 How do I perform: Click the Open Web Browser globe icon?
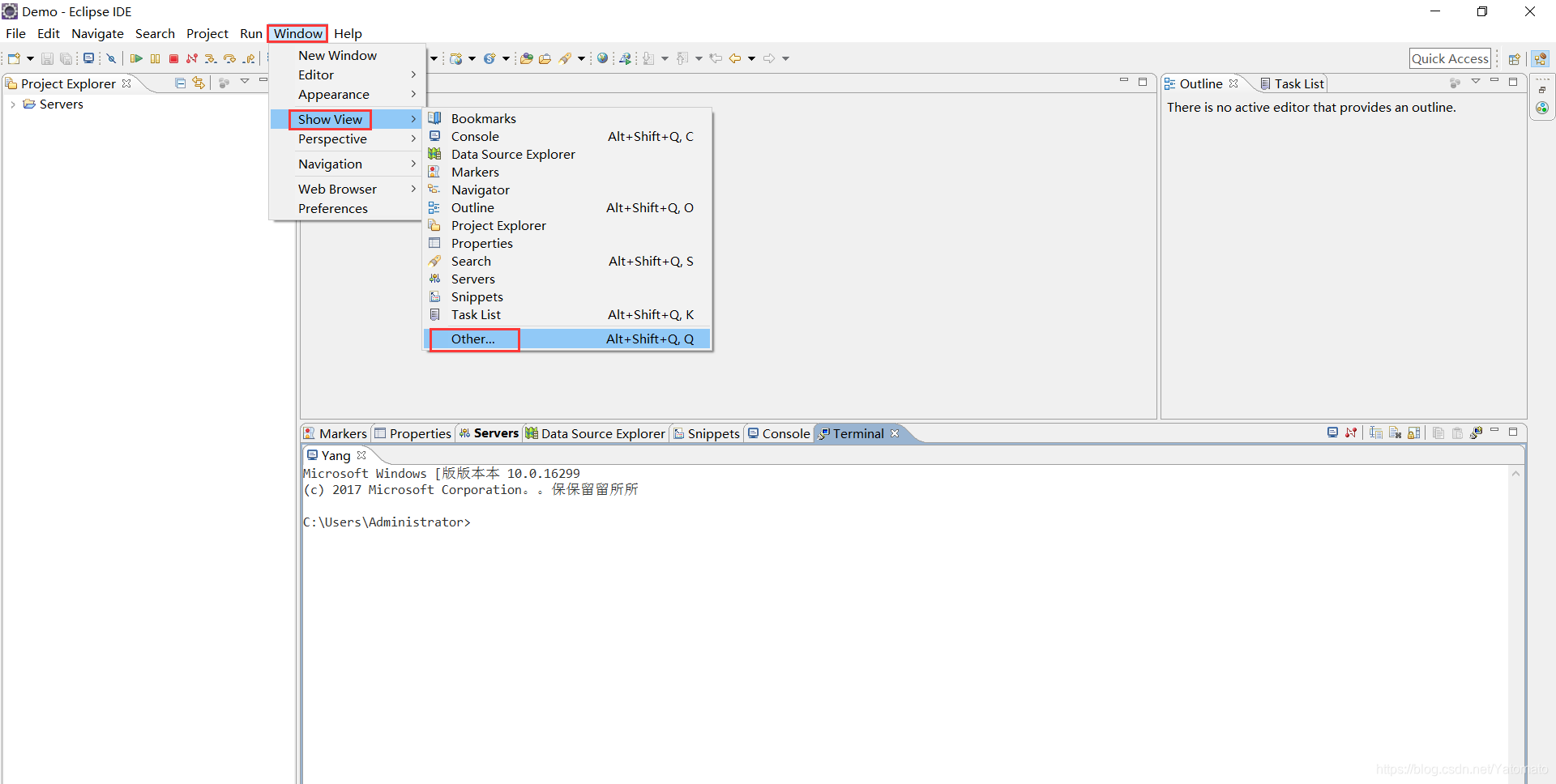coord(602,58)
